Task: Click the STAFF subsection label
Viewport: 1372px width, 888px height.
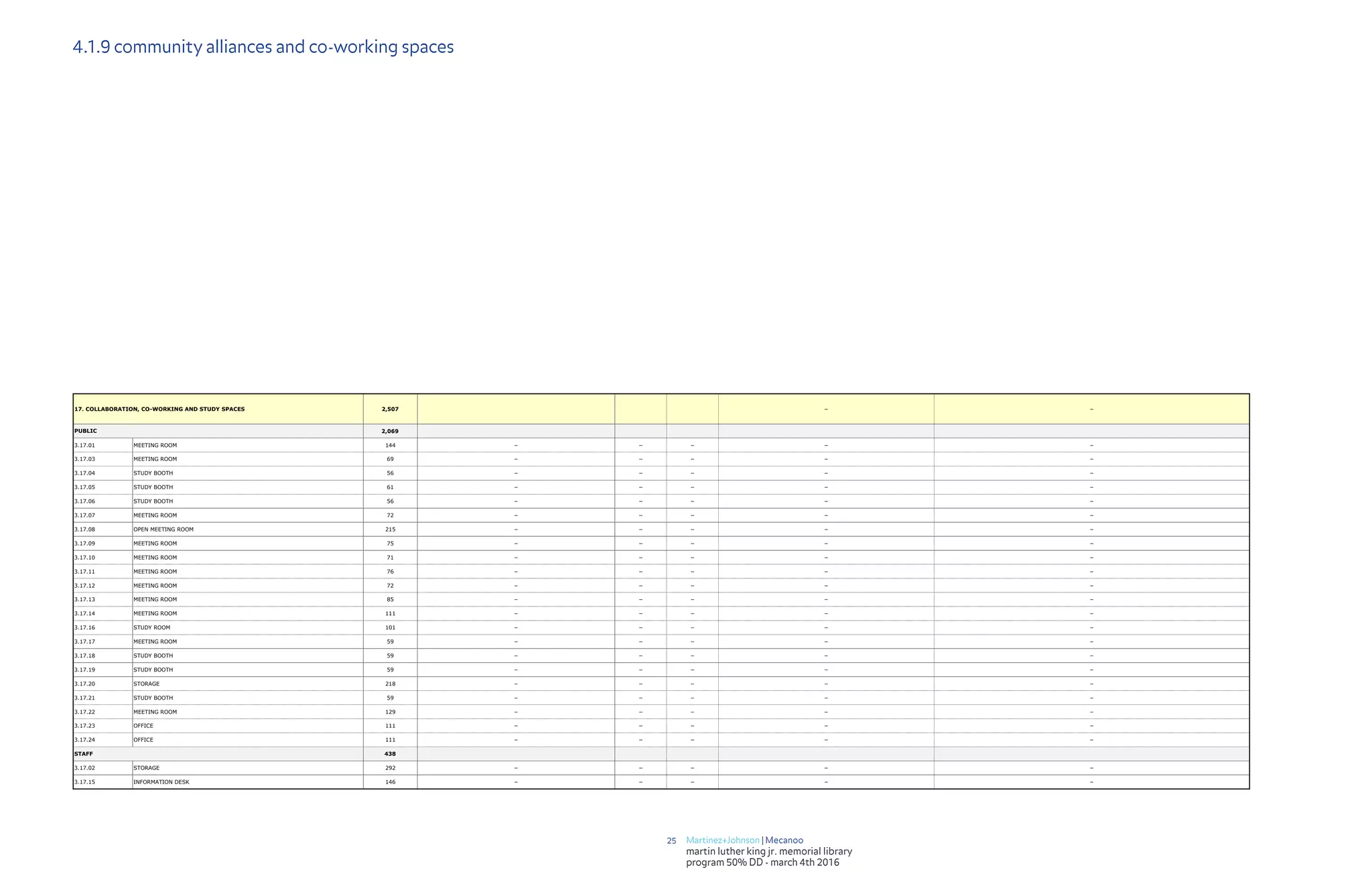Action: (x=84, y=754)
